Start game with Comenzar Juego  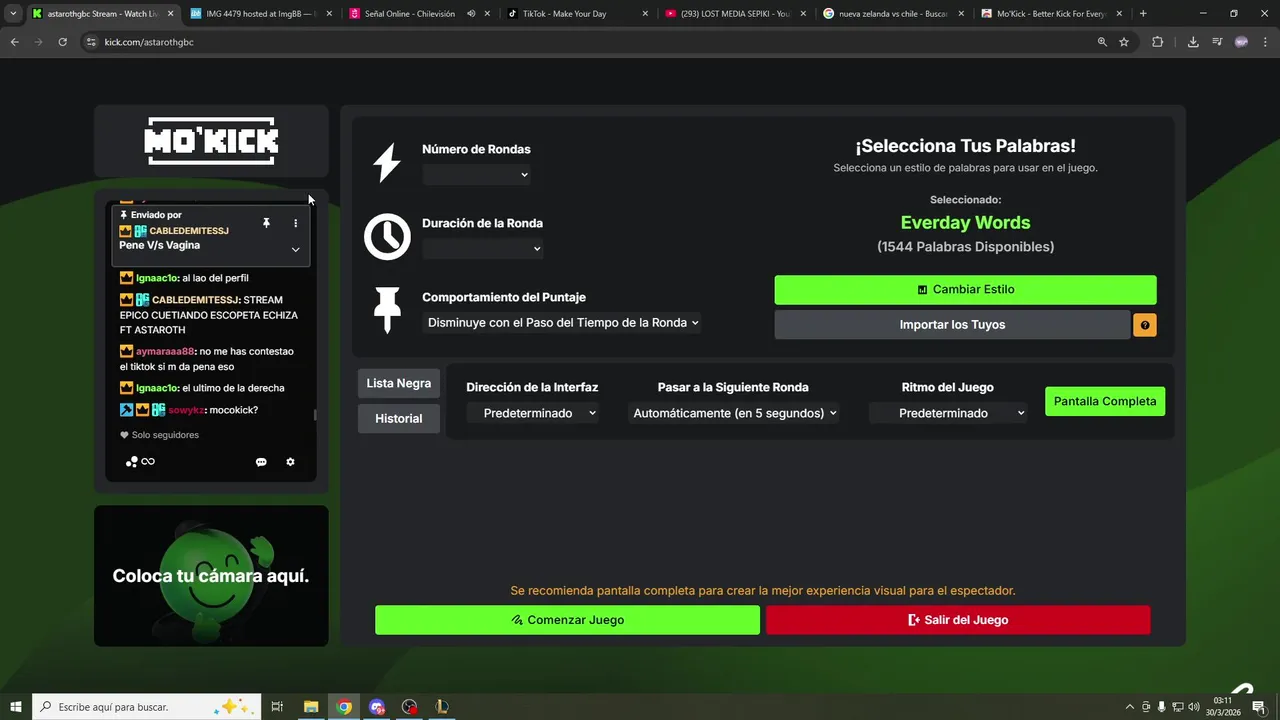[x=567, y=620]
